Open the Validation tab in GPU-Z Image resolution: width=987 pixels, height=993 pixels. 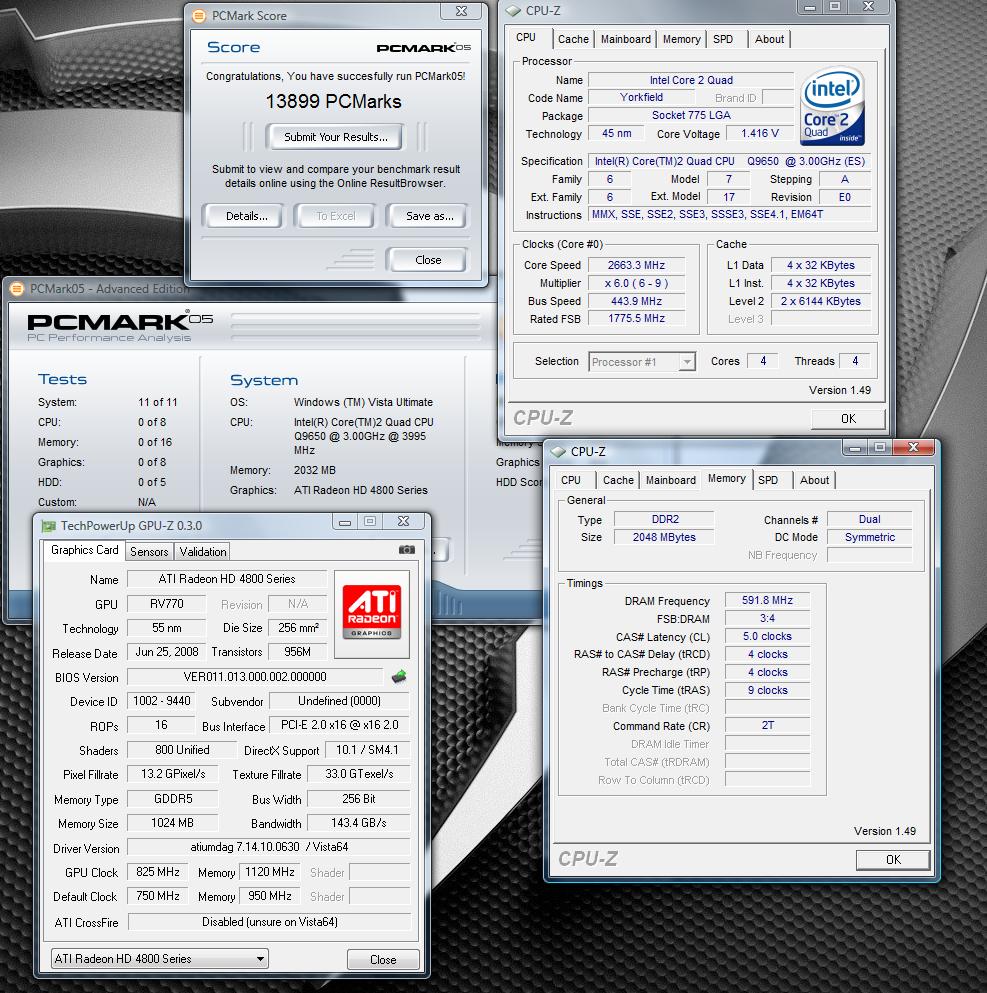pyautogui.click(x=203, y=552)
